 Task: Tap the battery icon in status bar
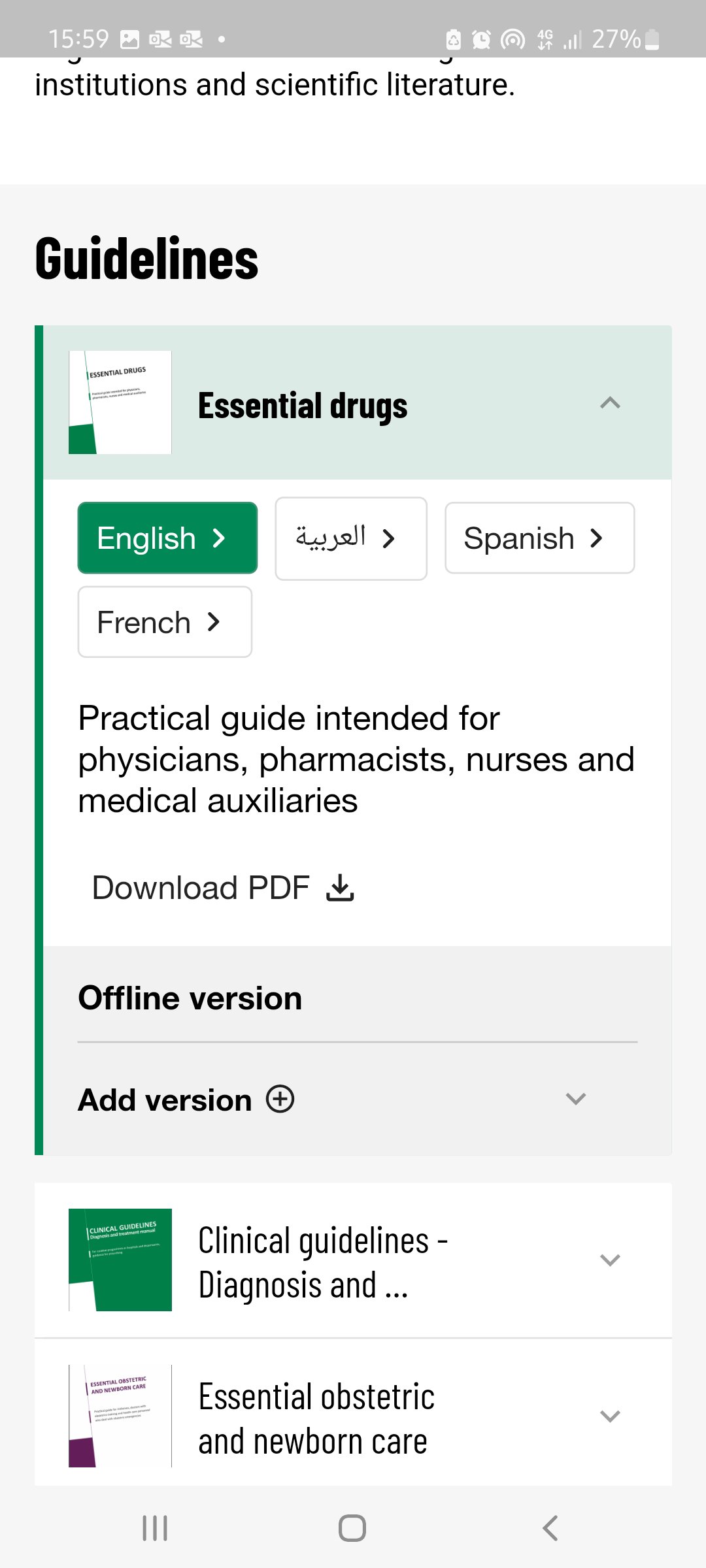(x=652, y=40)
